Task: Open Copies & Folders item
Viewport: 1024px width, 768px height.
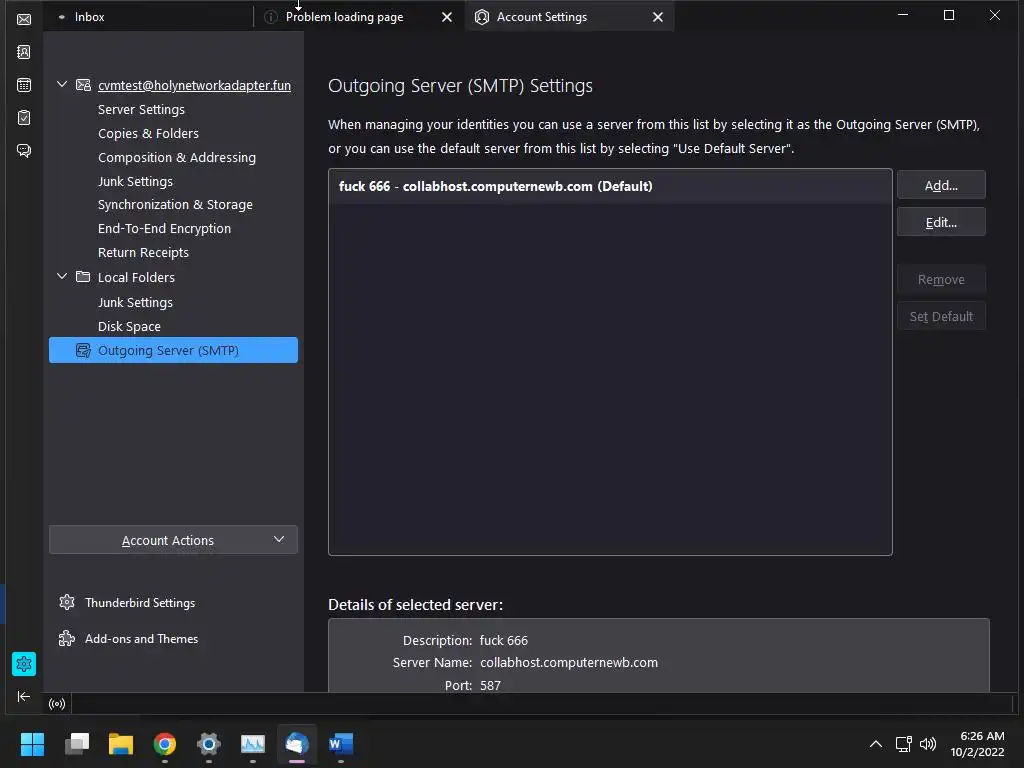Action: pyautogui.click(x=148, y=133)
